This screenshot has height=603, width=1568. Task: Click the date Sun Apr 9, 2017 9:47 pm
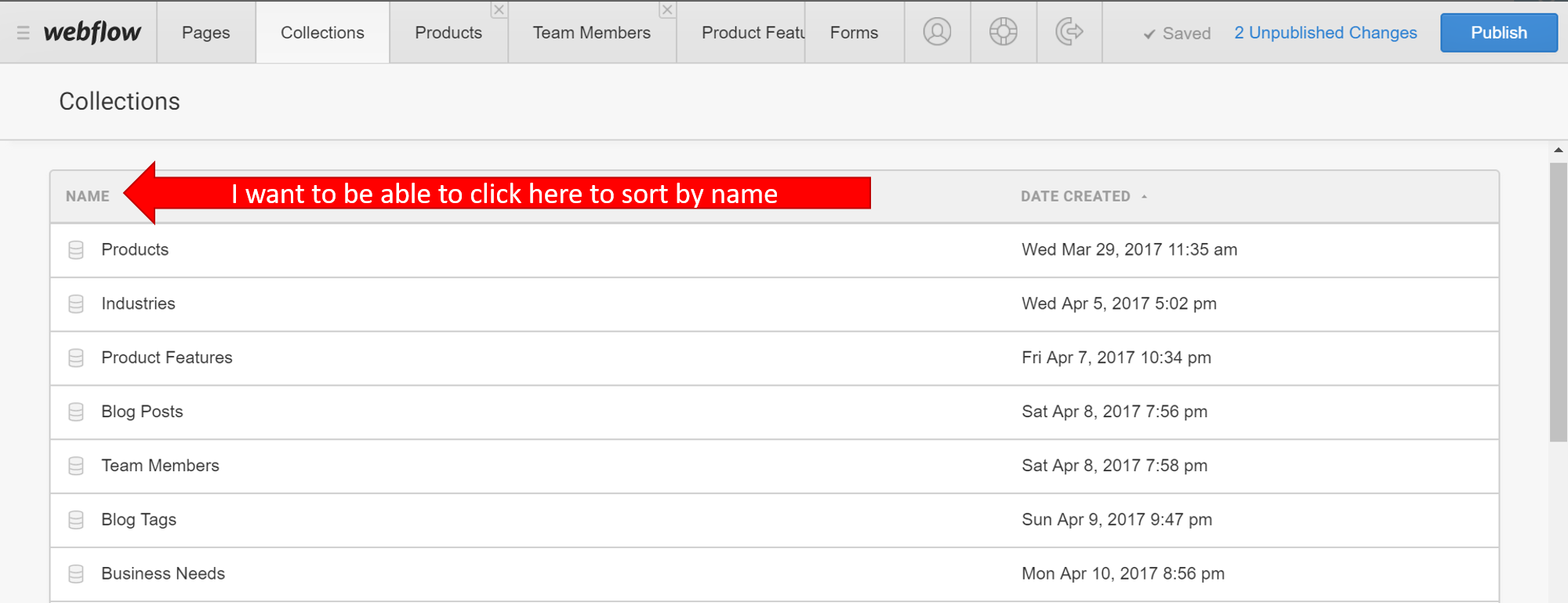(x=1117, y=520)
